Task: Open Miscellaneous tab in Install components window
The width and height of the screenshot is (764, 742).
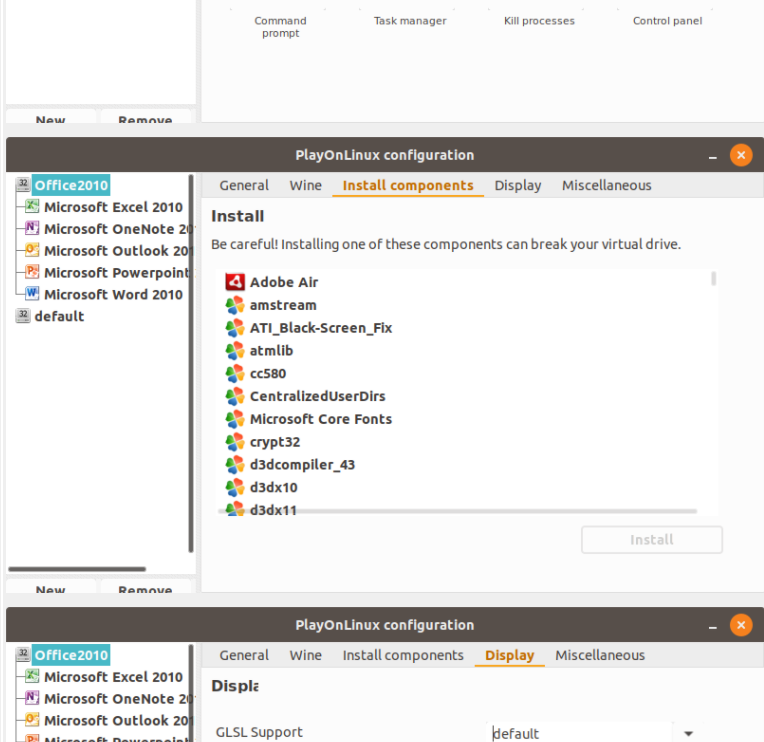Action: pos(607,186)
